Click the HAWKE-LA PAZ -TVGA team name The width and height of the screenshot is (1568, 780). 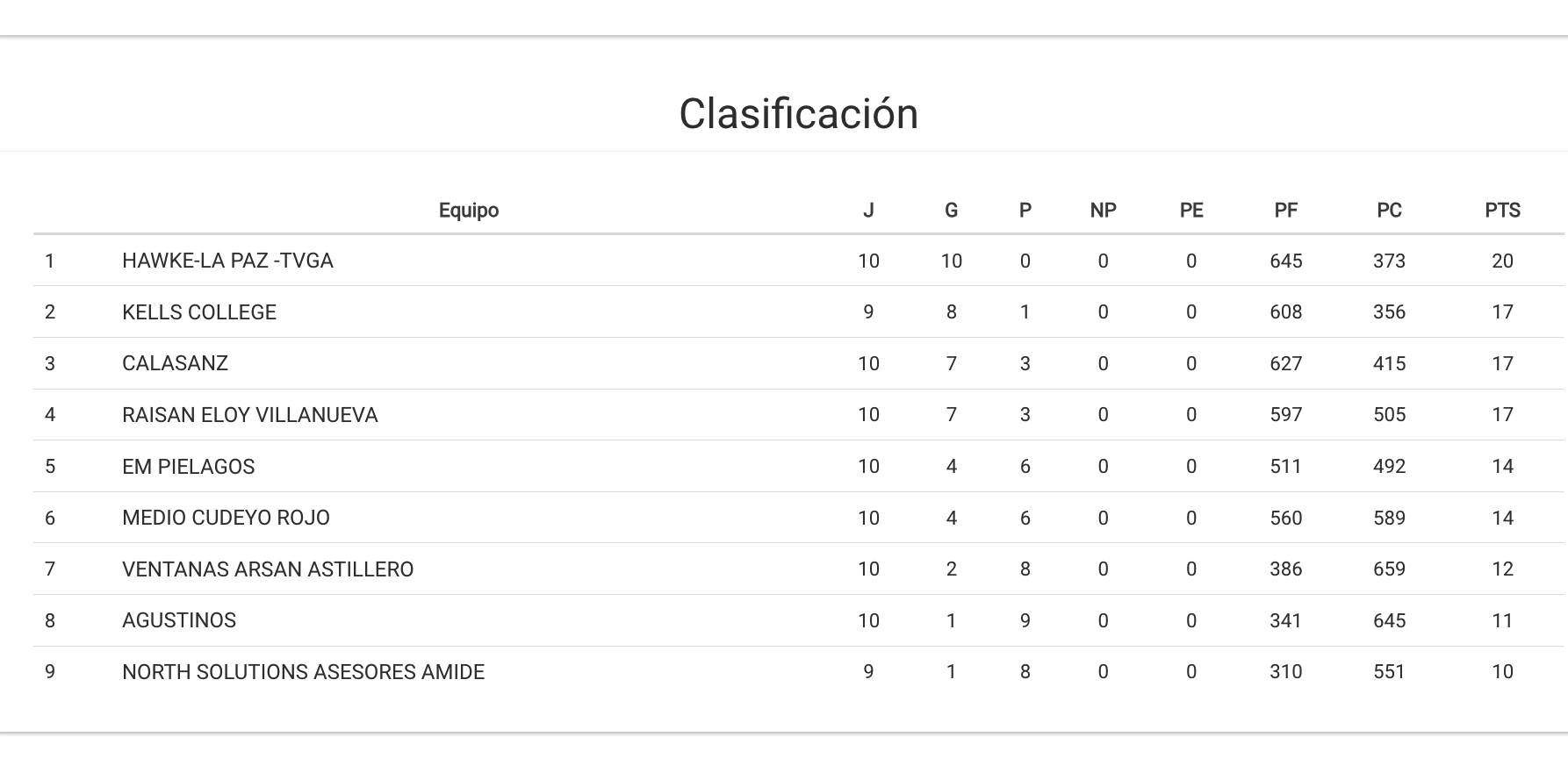point(227,261)
